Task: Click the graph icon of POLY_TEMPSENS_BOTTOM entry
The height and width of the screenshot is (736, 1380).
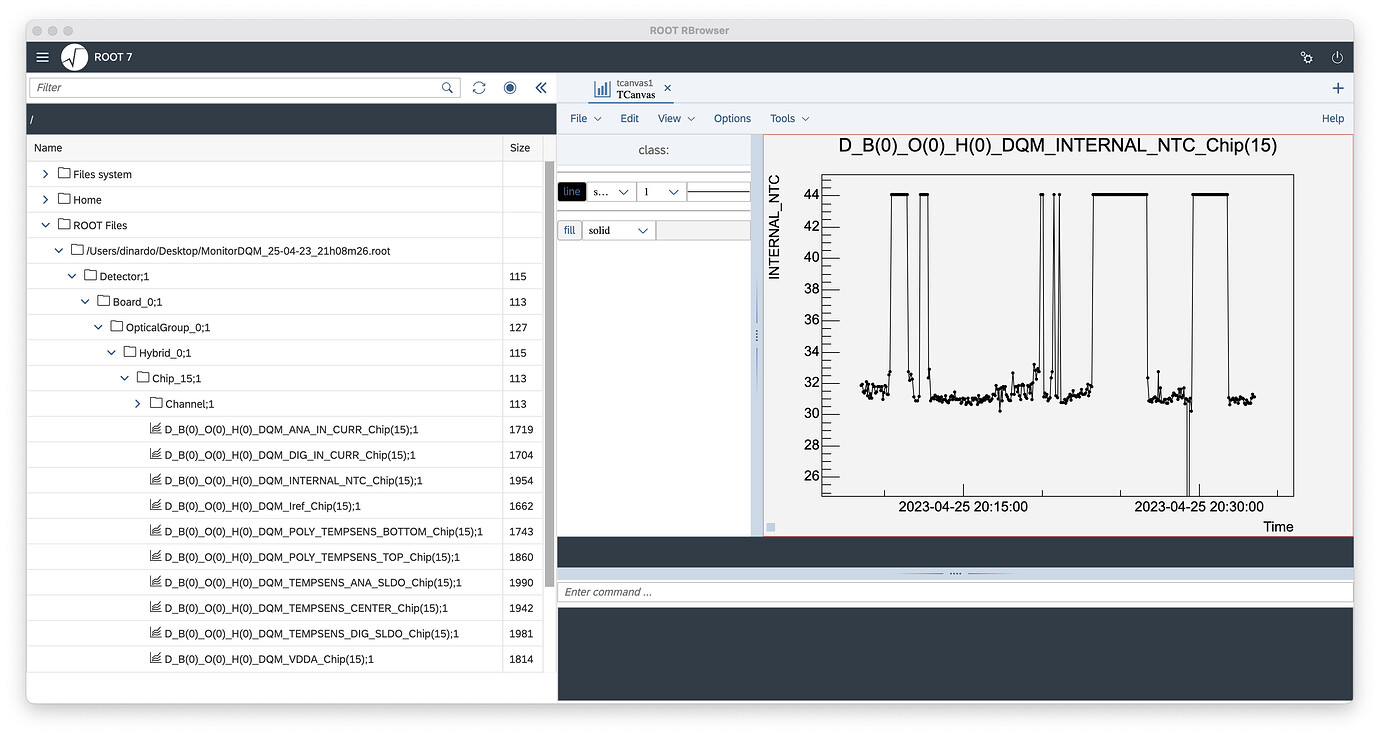Action: click(x=155, y=531)
